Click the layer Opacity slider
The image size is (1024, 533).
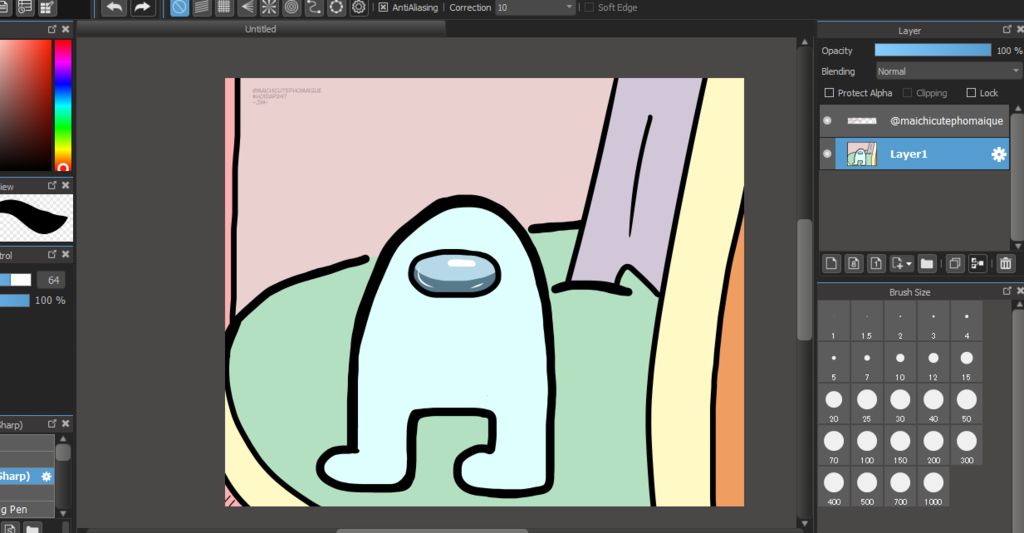933,50
